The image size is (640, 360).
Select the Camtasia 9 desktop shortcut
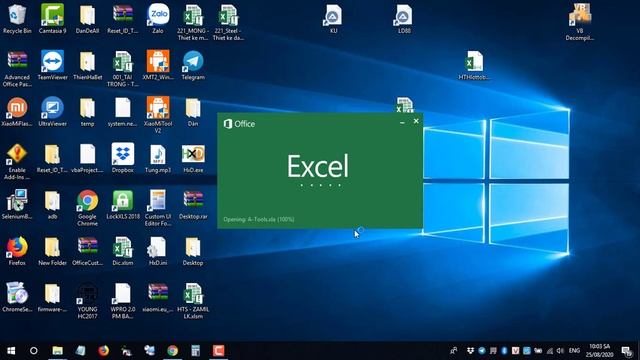tap(52, 19)
